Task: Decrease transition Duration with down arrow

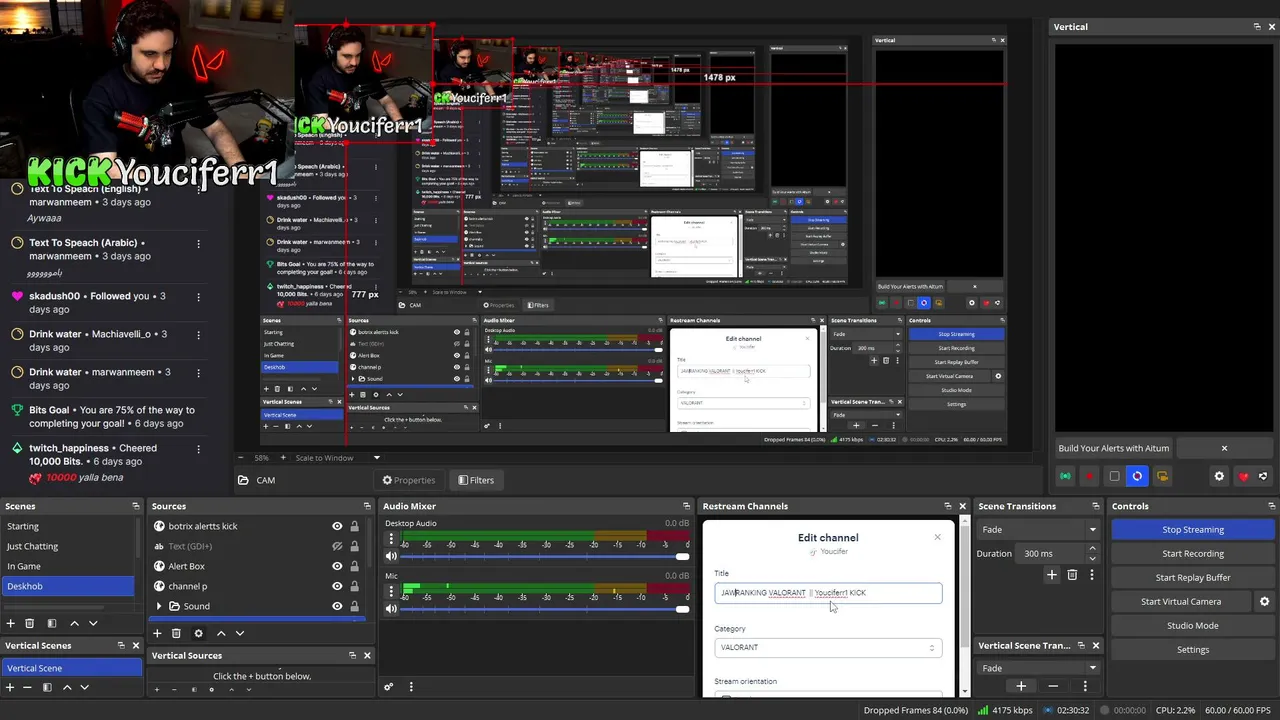Action: [1092, 558]
